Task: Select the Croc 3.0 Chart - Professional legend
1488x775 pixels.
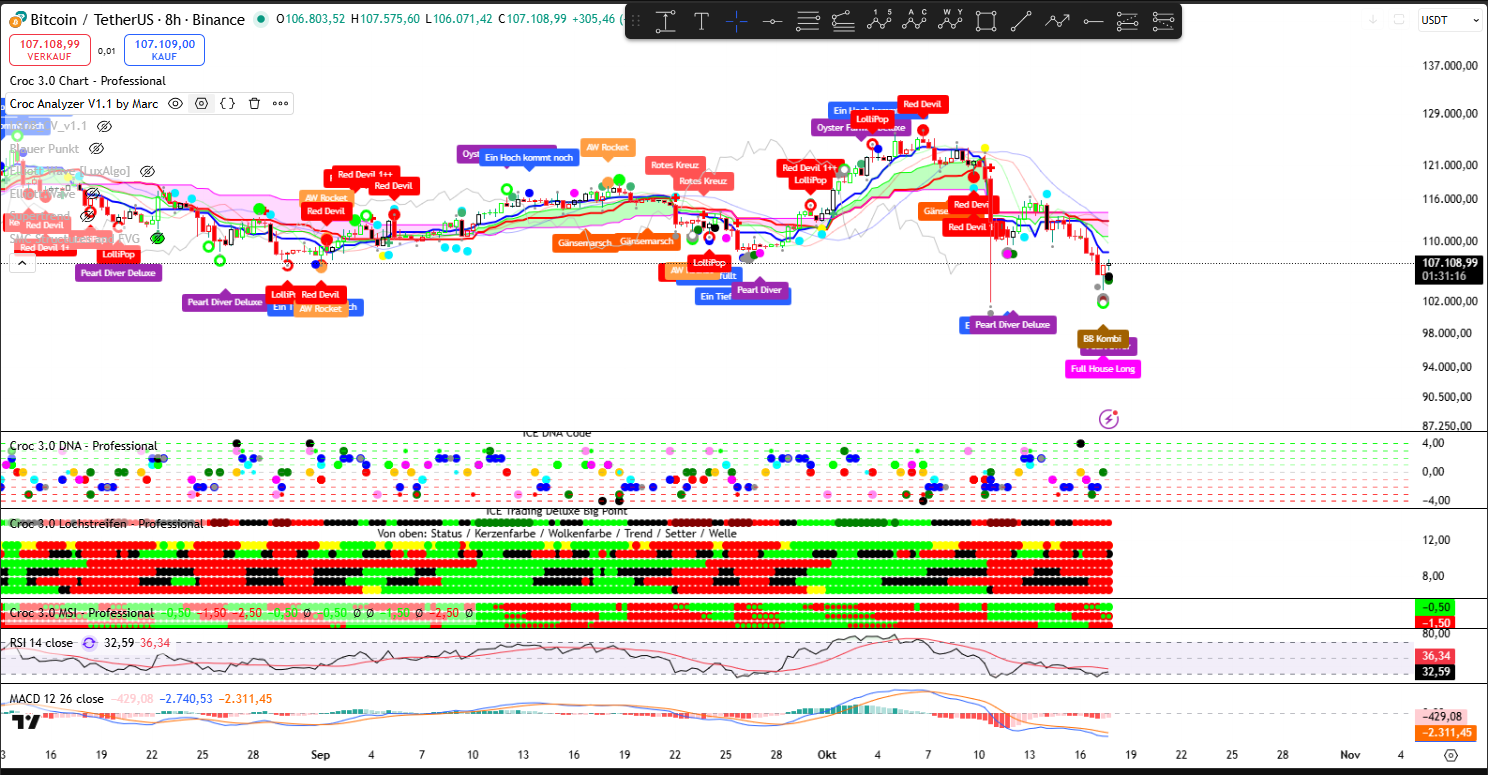Action: click(x=88, y=81)
